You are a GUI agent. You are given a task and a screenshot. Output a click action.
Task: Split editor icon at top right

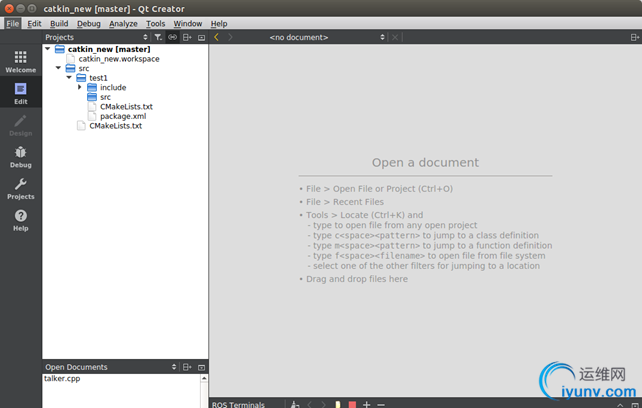[x=635, y=37]
